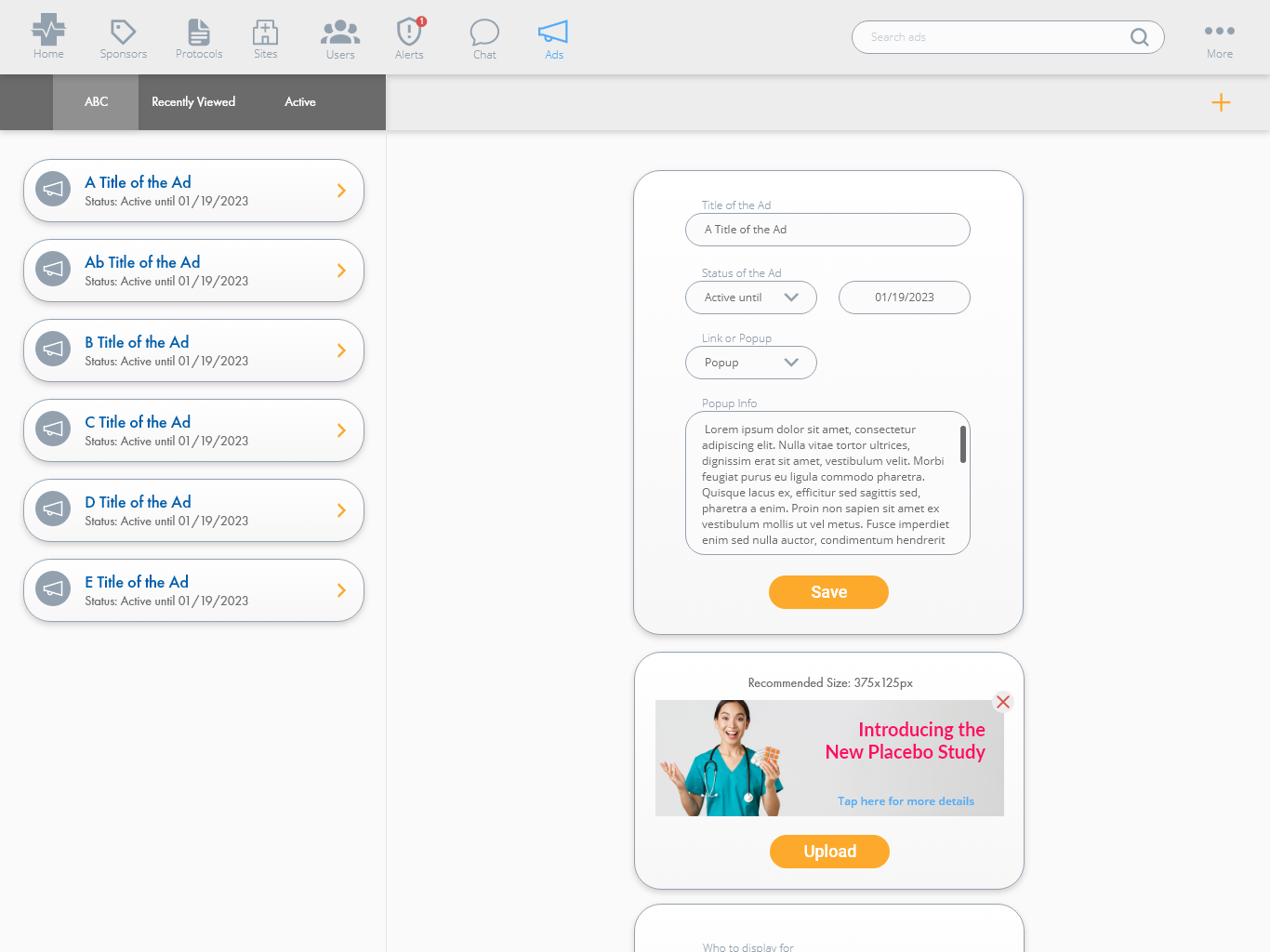Open the Chat bubble icon
1270x952 pixels.
coord(484,32)
